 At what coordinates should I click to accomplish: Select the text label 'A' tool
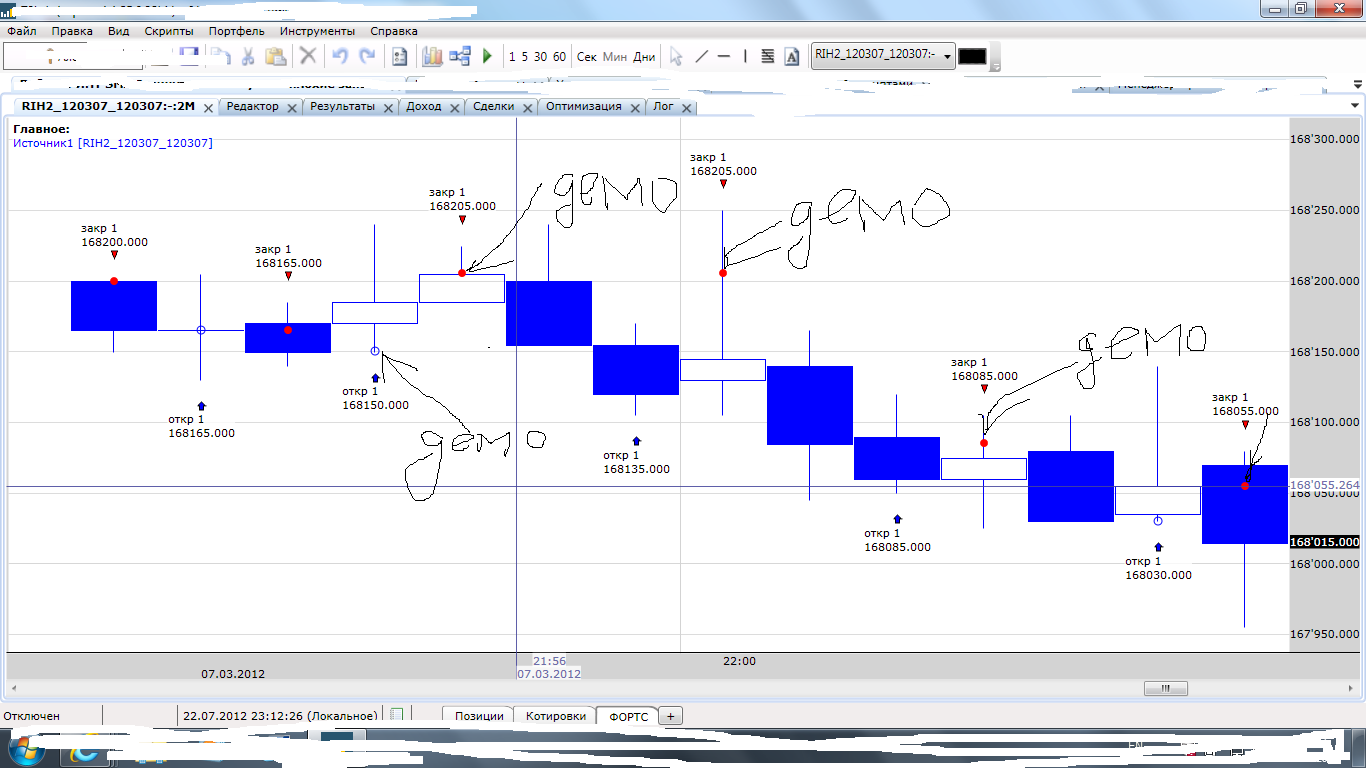click(792, 57)
